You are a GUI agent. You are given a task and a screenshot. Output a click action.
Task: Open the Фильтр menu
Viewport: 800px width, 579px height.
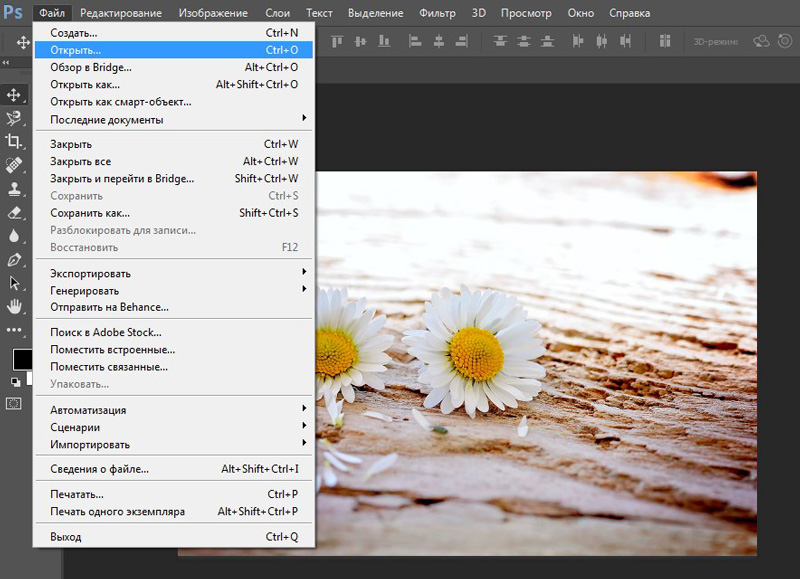(x=437, y=13)
